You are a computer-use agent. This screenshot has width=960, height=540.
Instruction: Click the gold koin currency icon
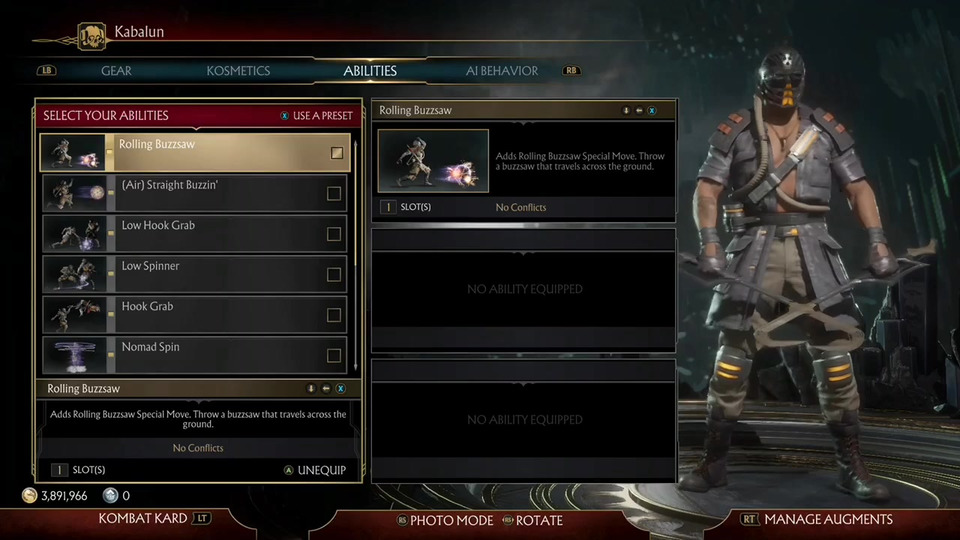click(x=29, y=495)
